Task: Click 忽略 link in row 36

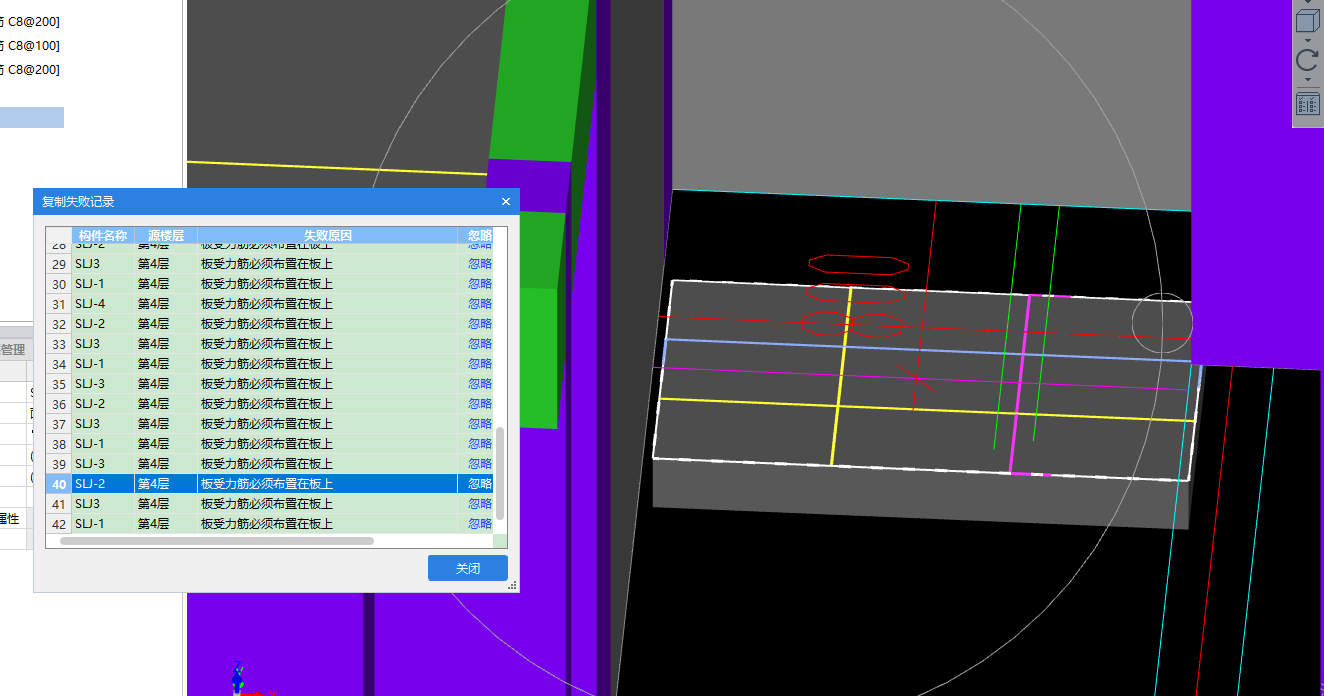Action: click(480, 404)
